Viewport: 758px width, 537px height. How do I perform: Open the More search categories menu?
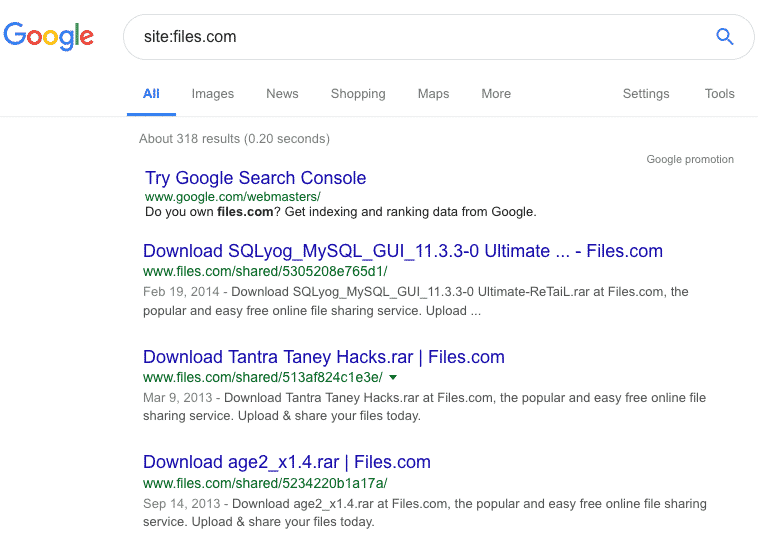pyautogui.click(x=496, y=94)
